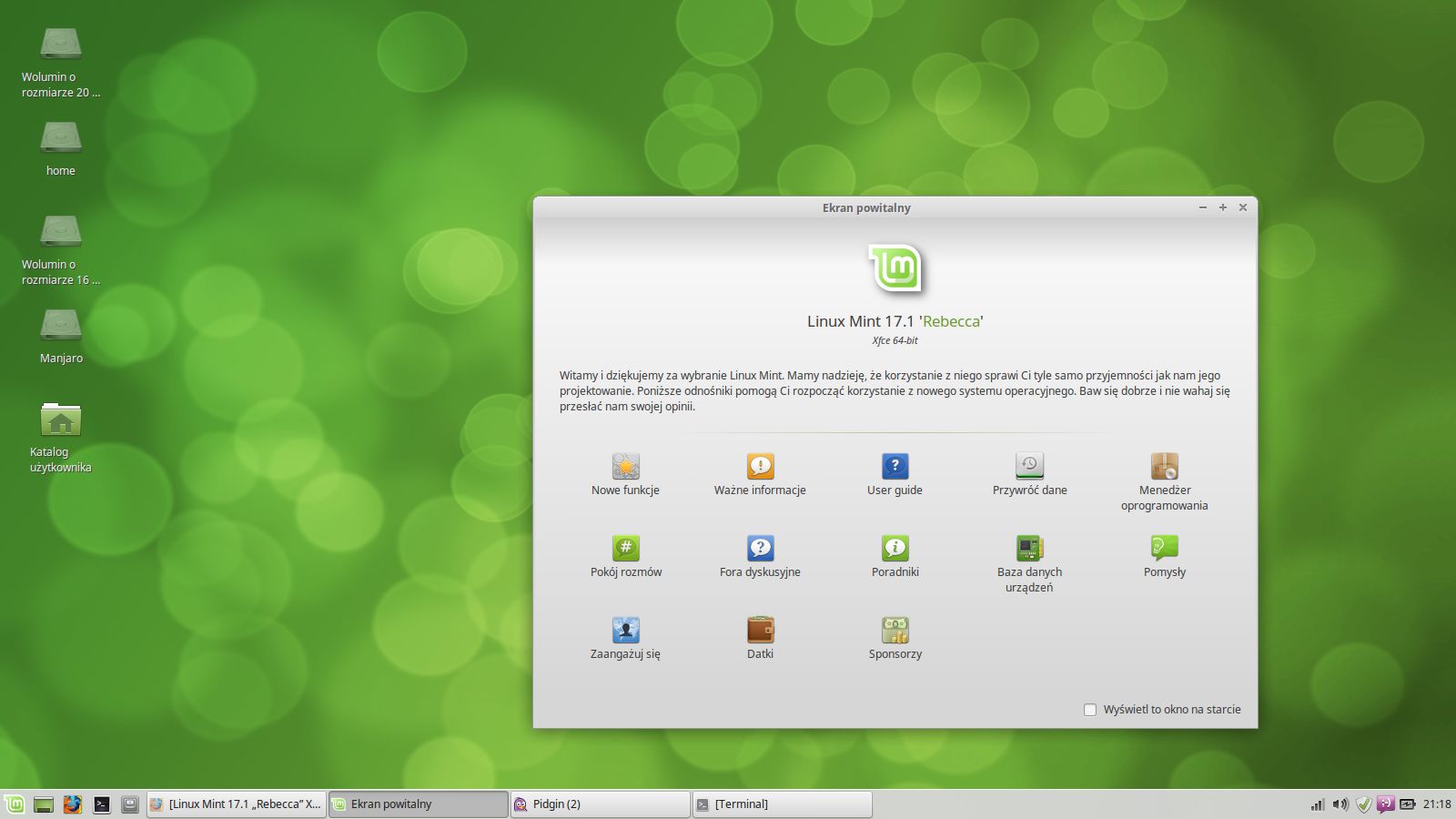Open the User guide icon

[895, 467]
